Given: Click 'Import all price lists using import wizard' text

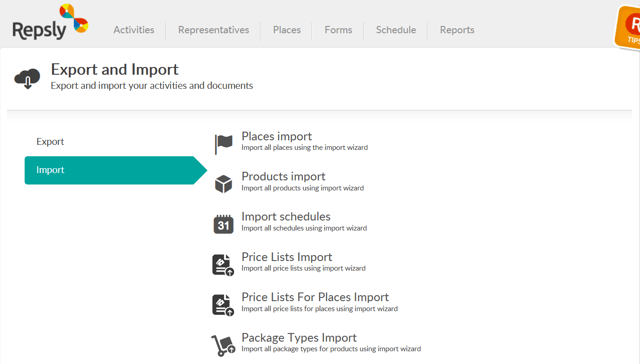Looking at the screenshot, I should [303, 268].
